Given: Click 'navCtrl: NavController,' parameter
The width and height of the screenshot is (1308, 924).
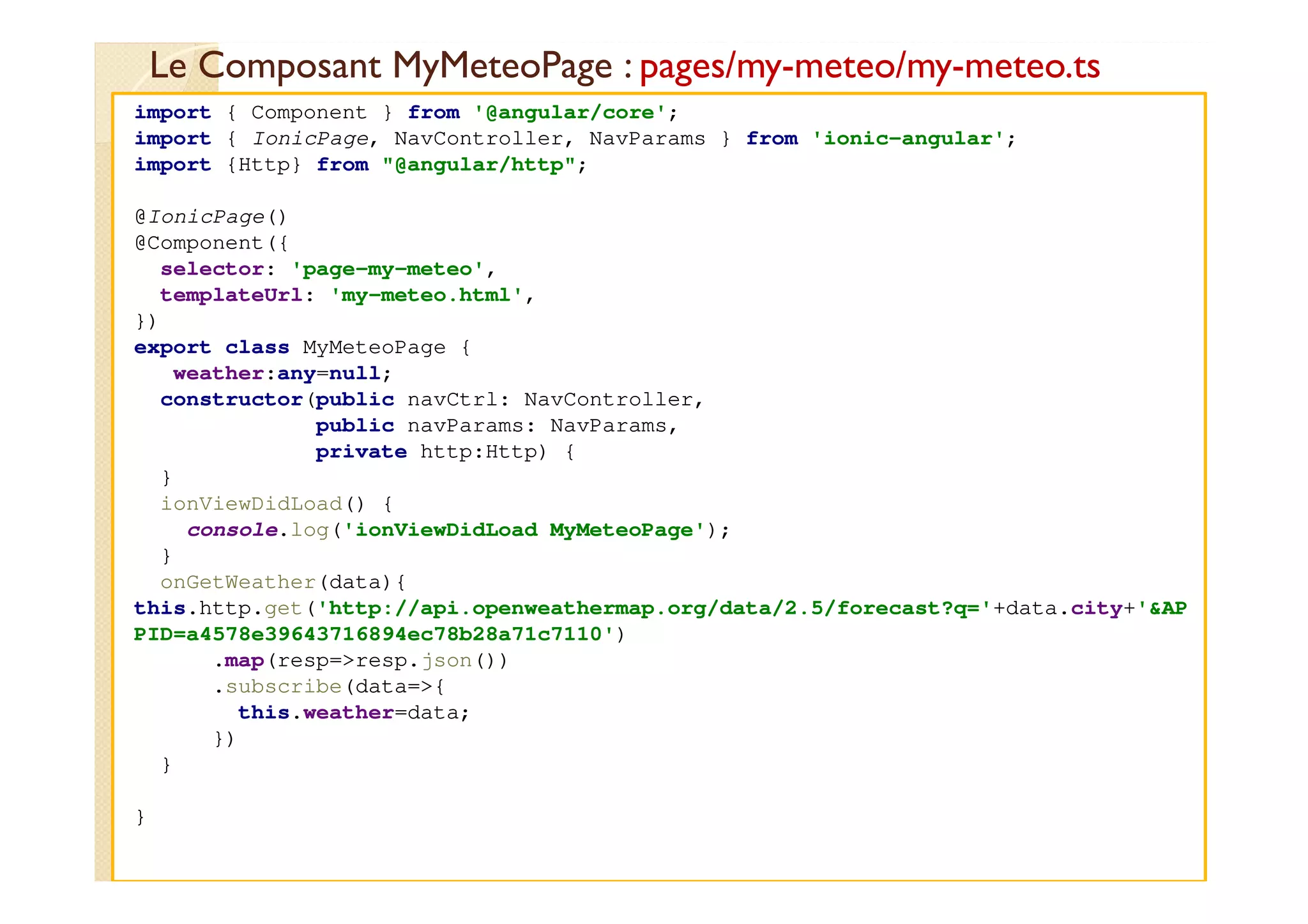Looking at the screenshot, I should pos(555,400).
